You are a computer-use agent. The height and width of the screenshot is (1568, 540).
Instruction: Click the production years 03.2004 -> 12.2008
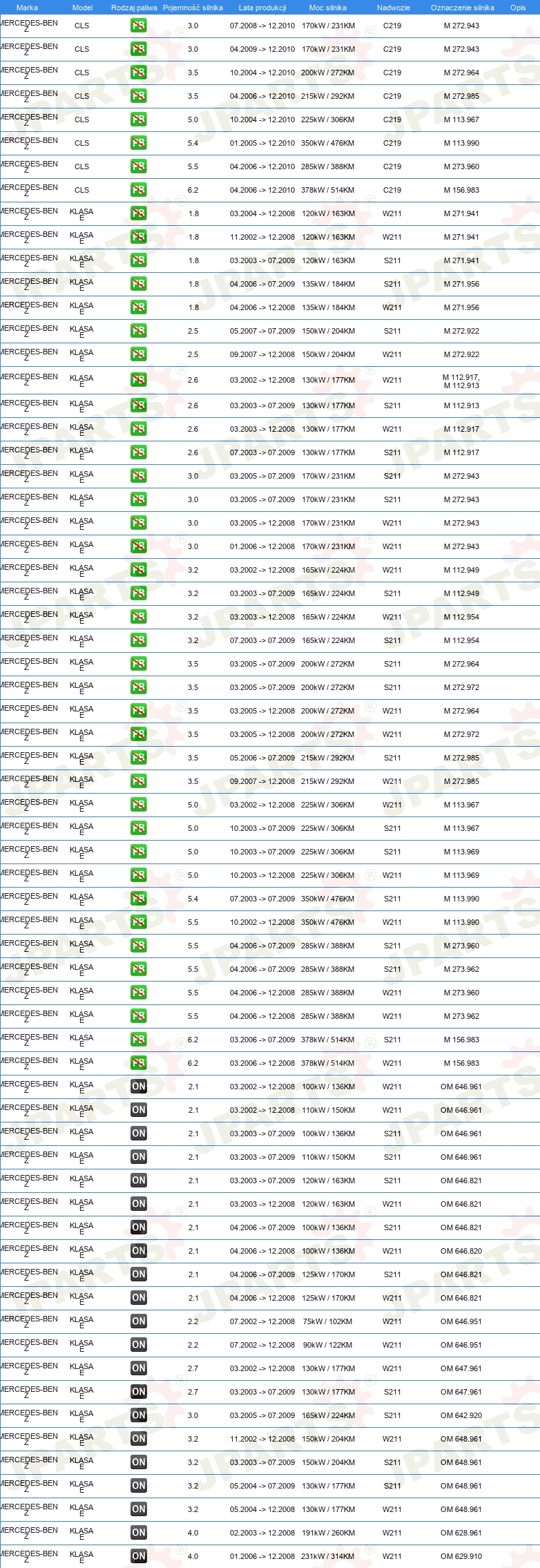(262, 213)
